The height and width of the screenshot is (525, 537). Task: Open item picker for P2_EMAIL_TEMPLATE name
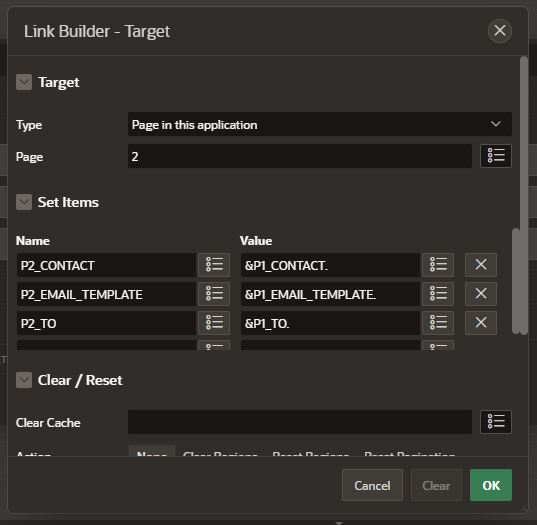click(214, 294)
